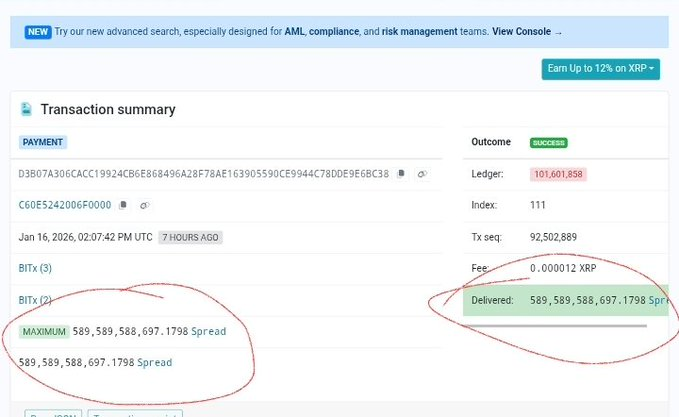Viewport: 679px width, 417px height.
Task: Click the green SUCCESS outcome badge
Action: pyautogui.click(x=548, y=143)
